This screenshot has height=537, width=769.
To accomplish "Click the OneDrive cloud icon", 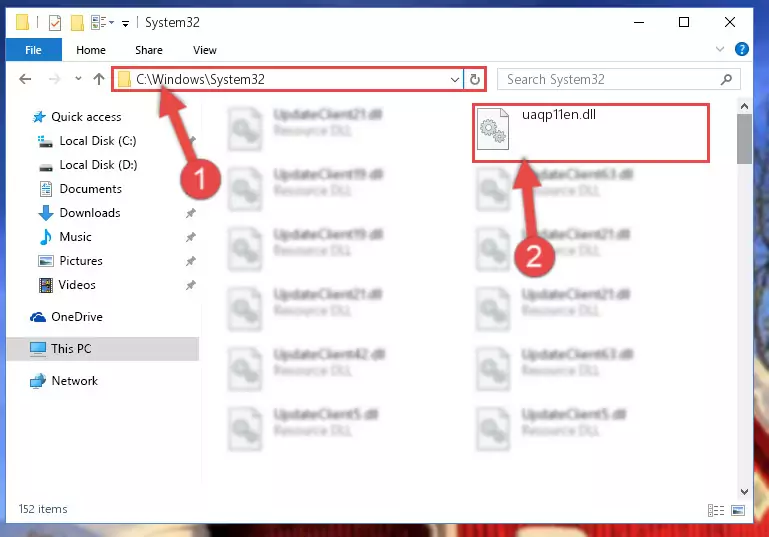I will tap(38, 317).
